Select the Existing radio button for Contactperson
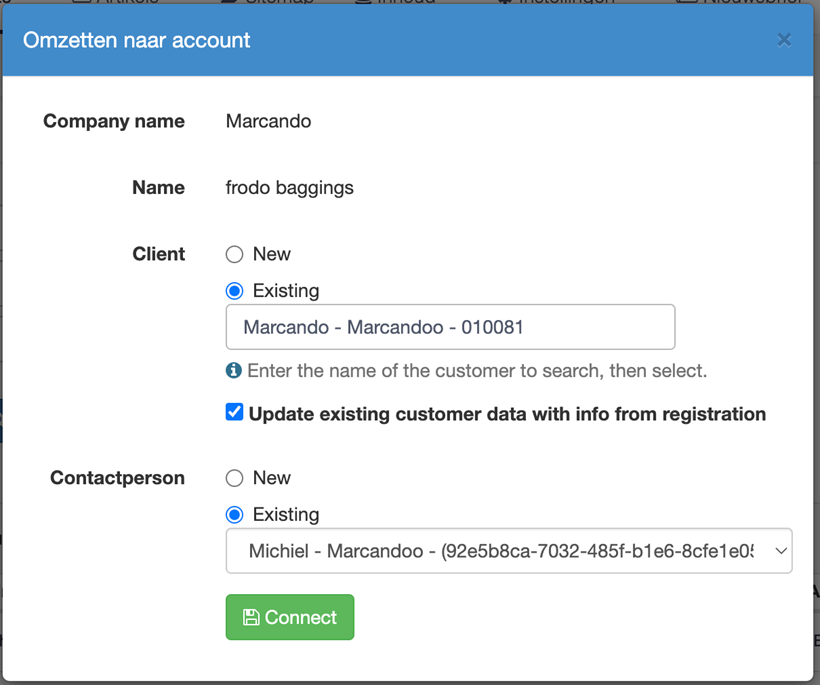The height and width of the screenshot is (685, 820). [234, 515]
